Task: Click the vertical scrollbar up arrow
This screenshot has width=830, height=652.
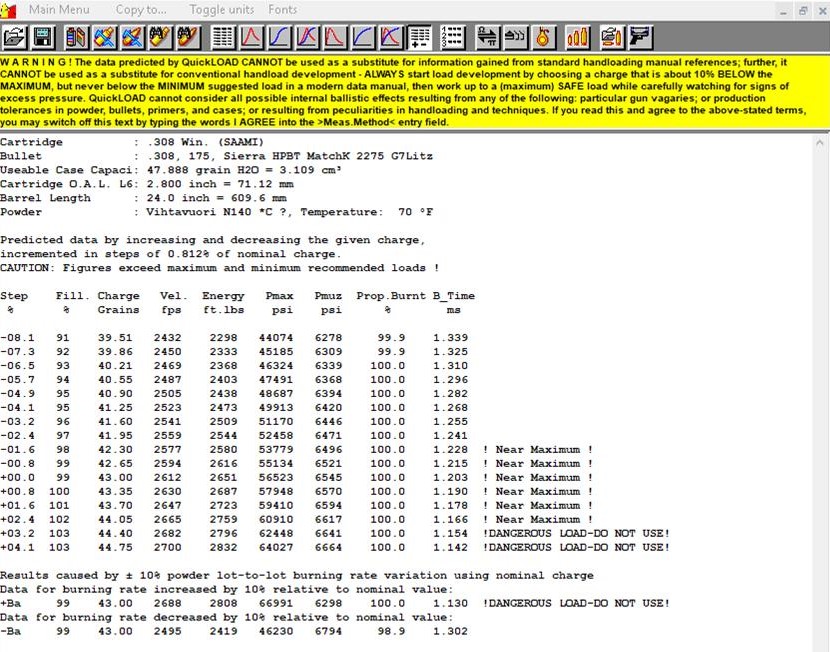Action: coord(820,142)
